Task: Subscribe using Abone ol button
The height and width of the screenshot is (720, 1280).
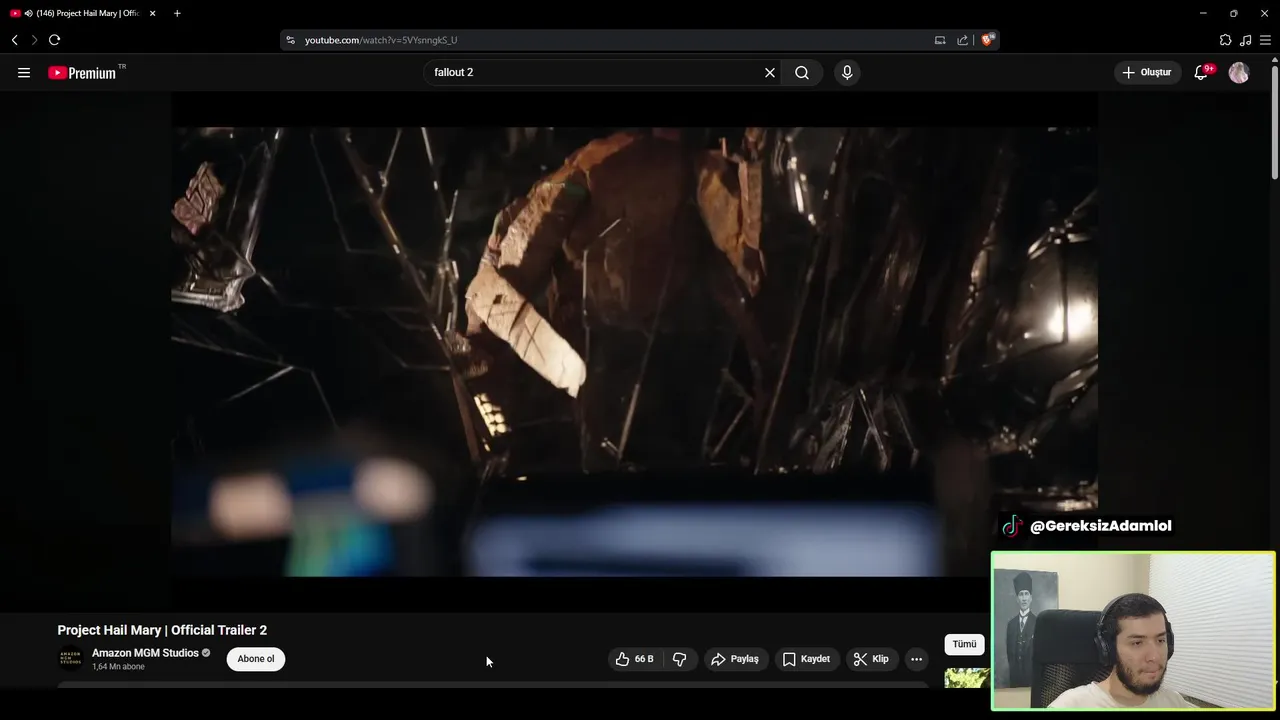Action: pyautogui.click(x=256, y=659)
